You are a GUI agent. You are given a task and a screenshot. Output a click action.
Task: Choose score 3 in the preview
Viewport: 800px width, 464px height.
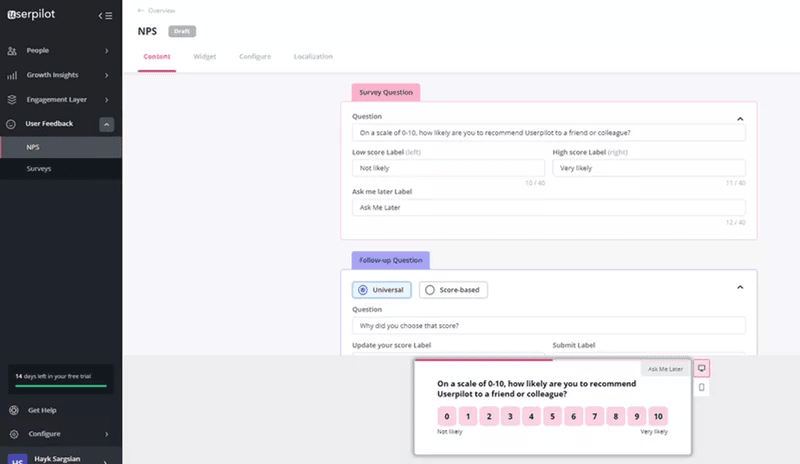[510, 416]
